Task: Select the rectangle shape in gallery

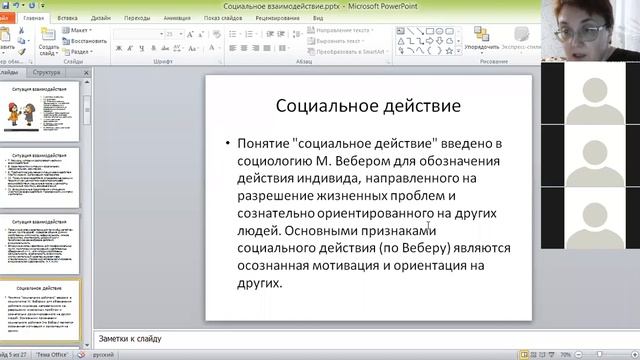Action: [429, 31]
